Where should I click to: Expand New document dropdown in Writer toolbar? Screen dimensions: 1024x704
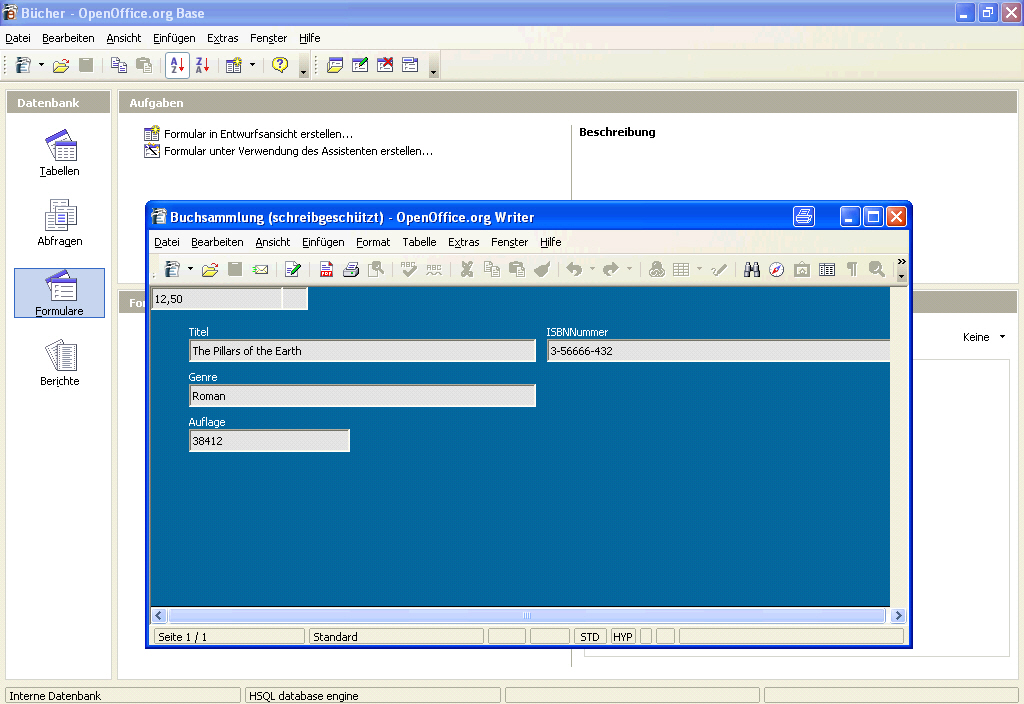pyautogui.click(x=190, y=269)
